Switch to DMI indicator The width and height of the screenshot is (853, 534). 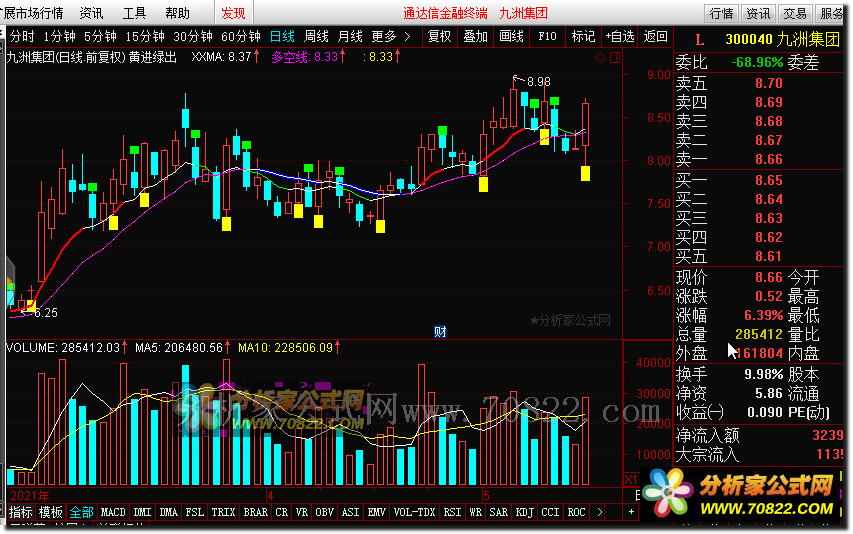[x=143, y=512]
